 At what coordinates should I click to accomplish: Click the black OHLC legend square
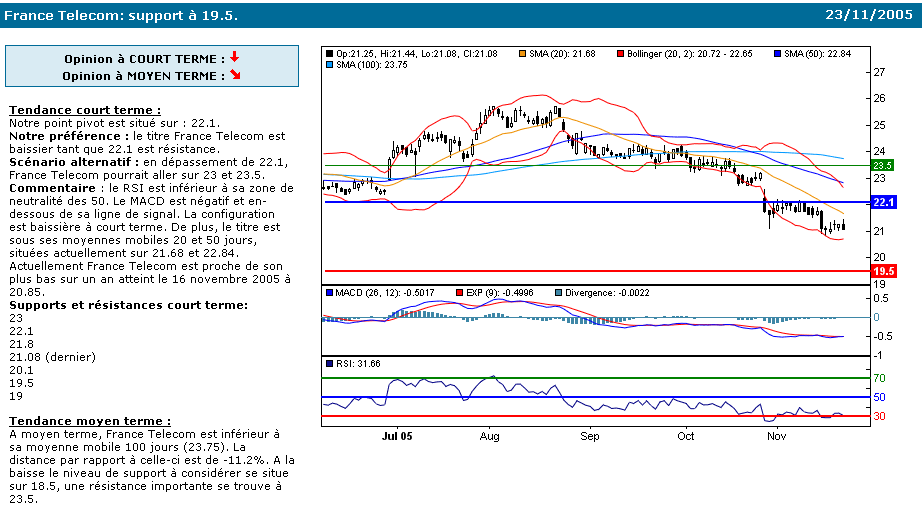[329, 54]
